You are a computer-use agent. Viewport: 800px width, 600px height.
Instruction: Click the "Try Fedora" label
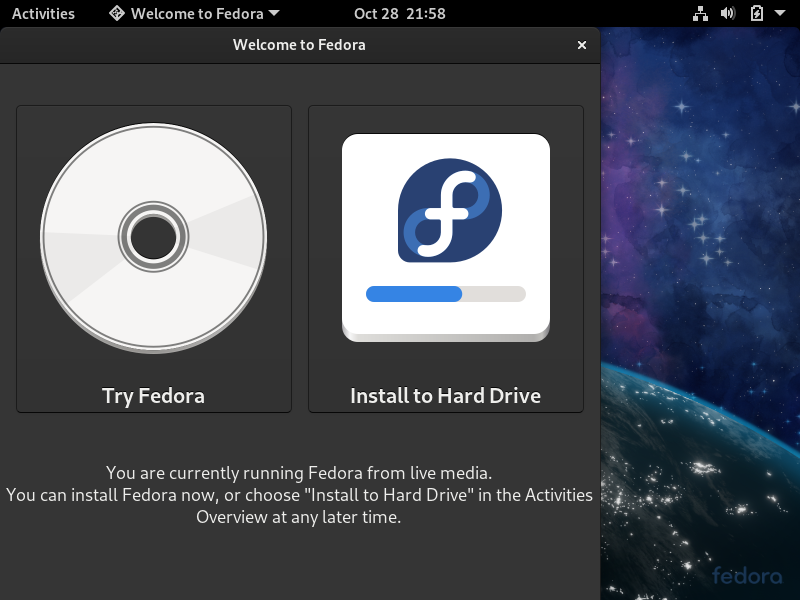(x=154, y=396)
